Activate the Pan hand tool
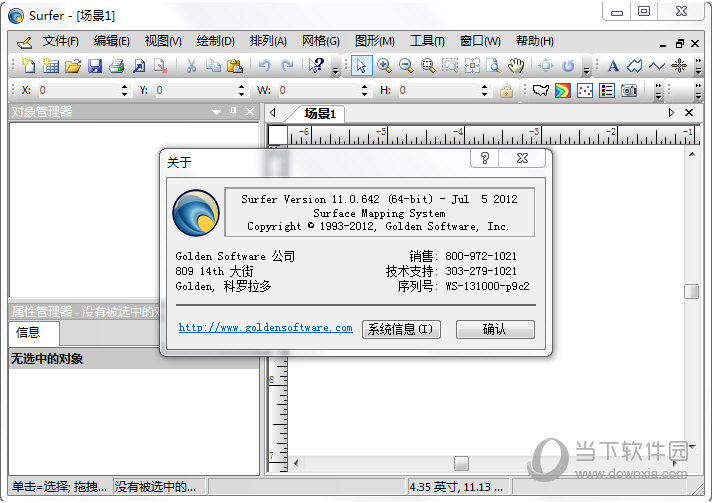Viewport: 712px width, 503px height. tap(516, 66)
